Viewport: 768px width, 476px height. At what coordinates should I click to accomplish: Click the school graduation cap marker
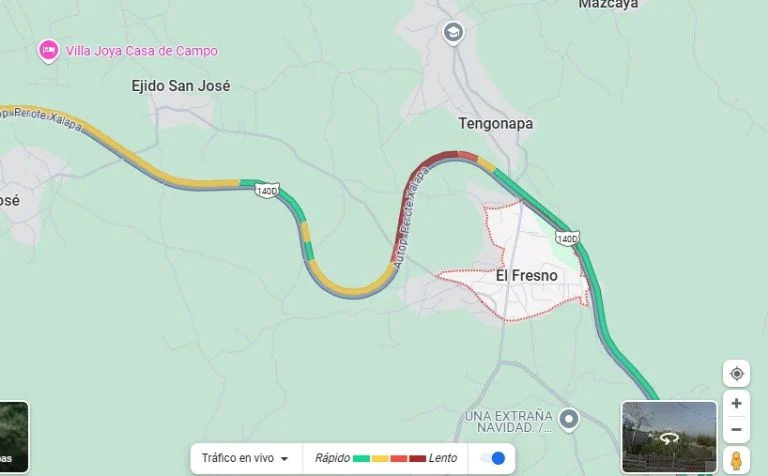tap(453, 33)
